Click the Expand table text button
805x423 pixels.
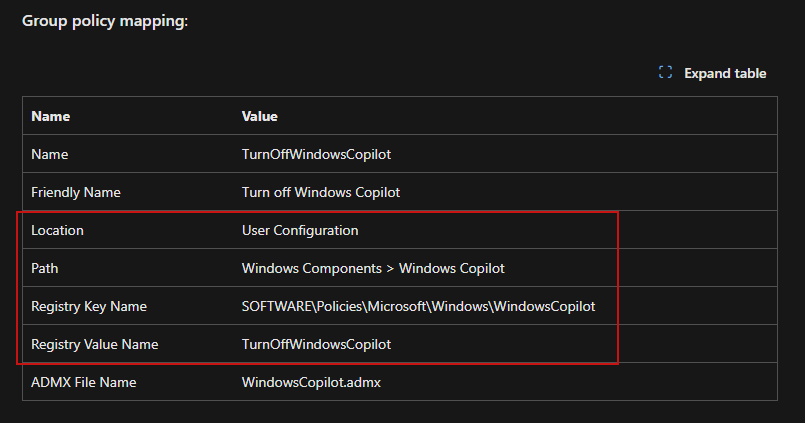coord(725,73)
